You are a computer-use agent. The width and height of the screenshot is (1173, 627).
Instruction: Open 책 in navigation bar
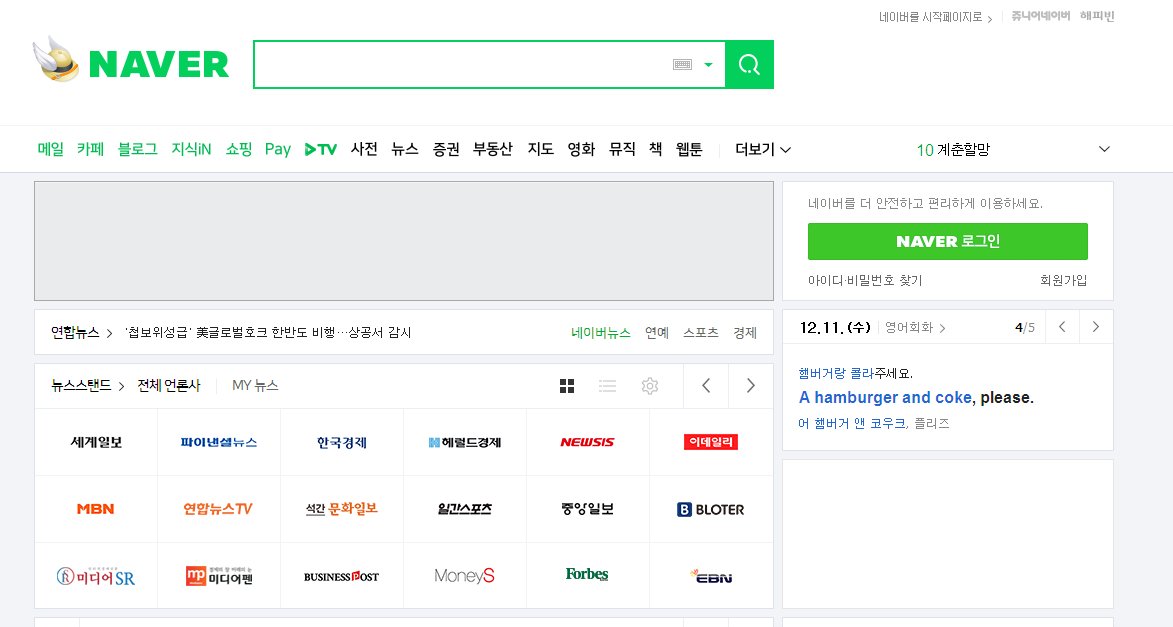point(655,150)
